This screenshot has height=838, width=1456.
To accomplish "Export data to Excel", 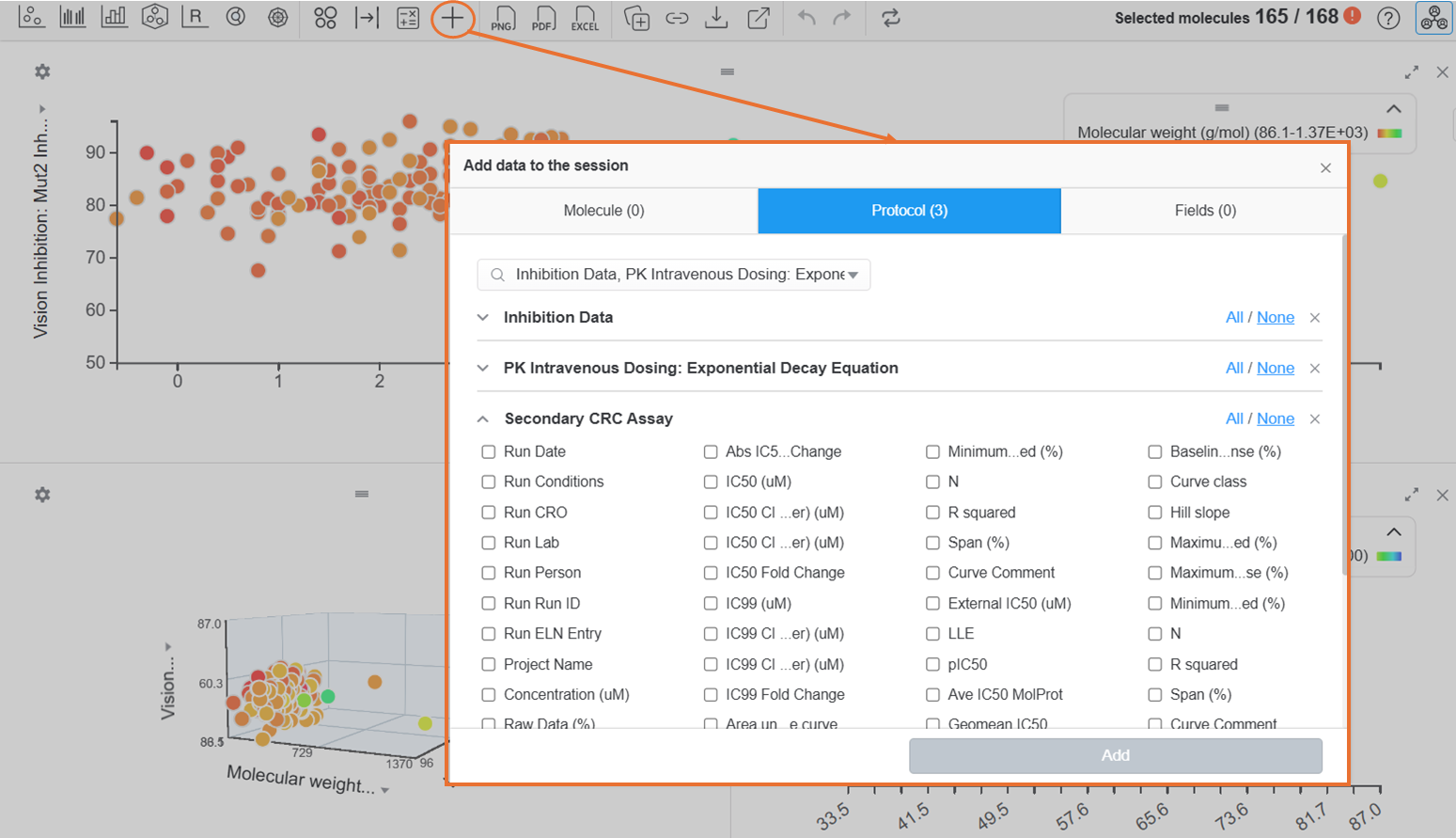I will click(x=585, y=19).
